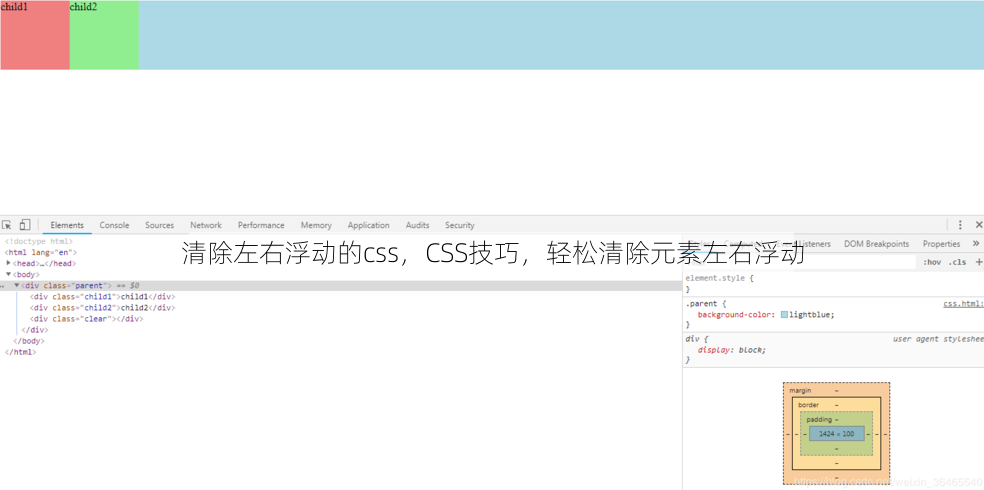Open the Properties sidebar tab
Screen dimensions: 984x490
tap(941, 243)
